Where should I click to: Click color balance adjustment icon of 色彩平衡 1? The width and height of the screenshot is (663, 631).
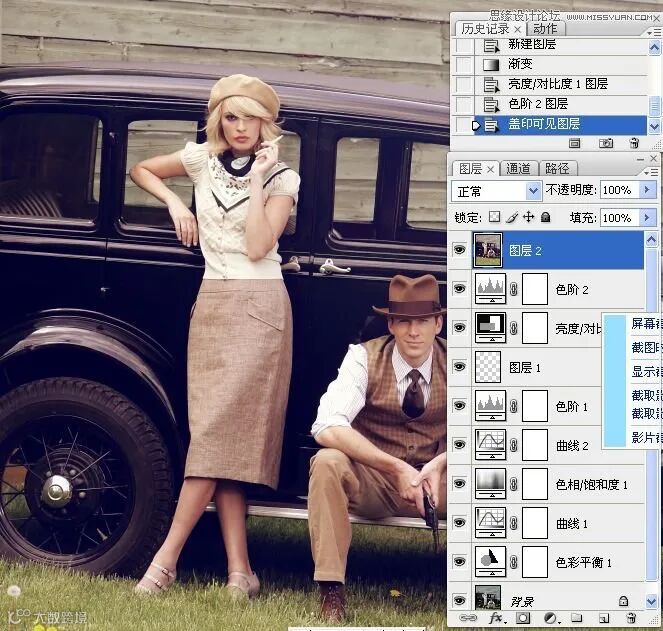click(490, 562)
